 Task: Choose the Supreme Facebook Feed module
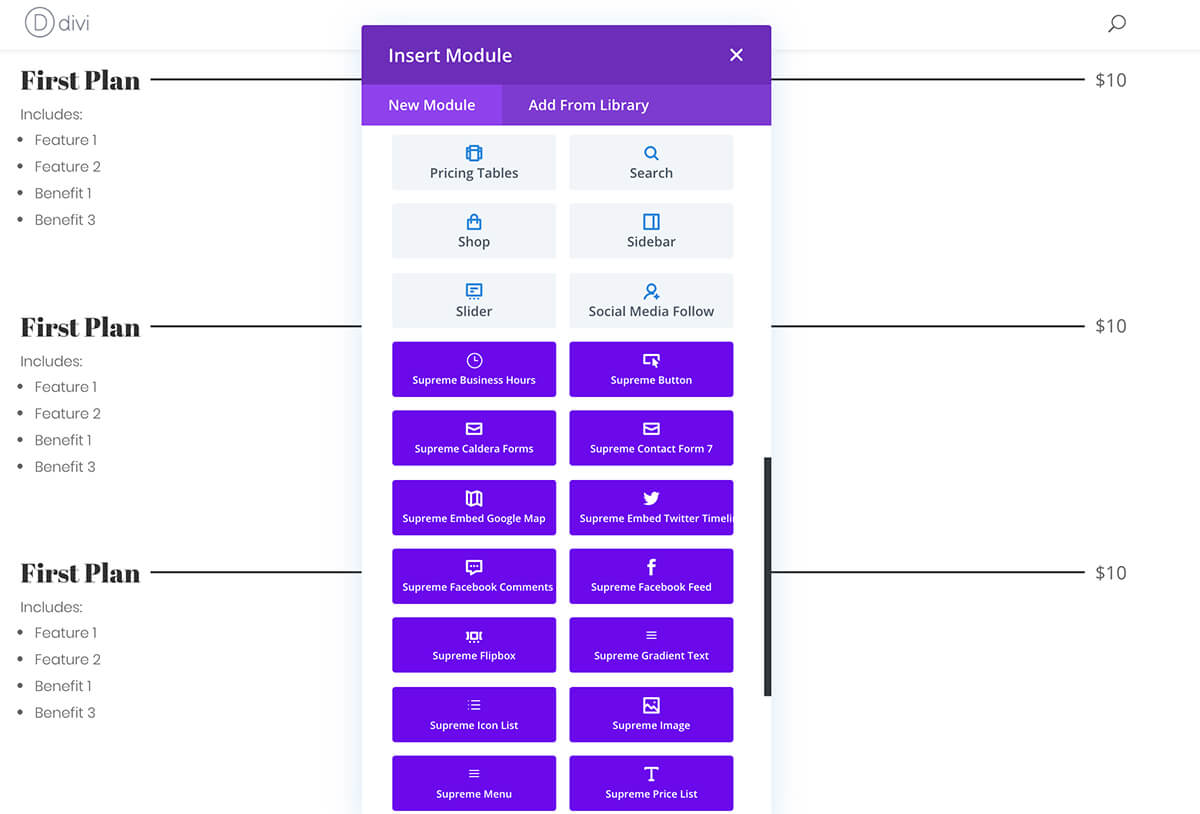pyautogui.click(x=651, y=576)
